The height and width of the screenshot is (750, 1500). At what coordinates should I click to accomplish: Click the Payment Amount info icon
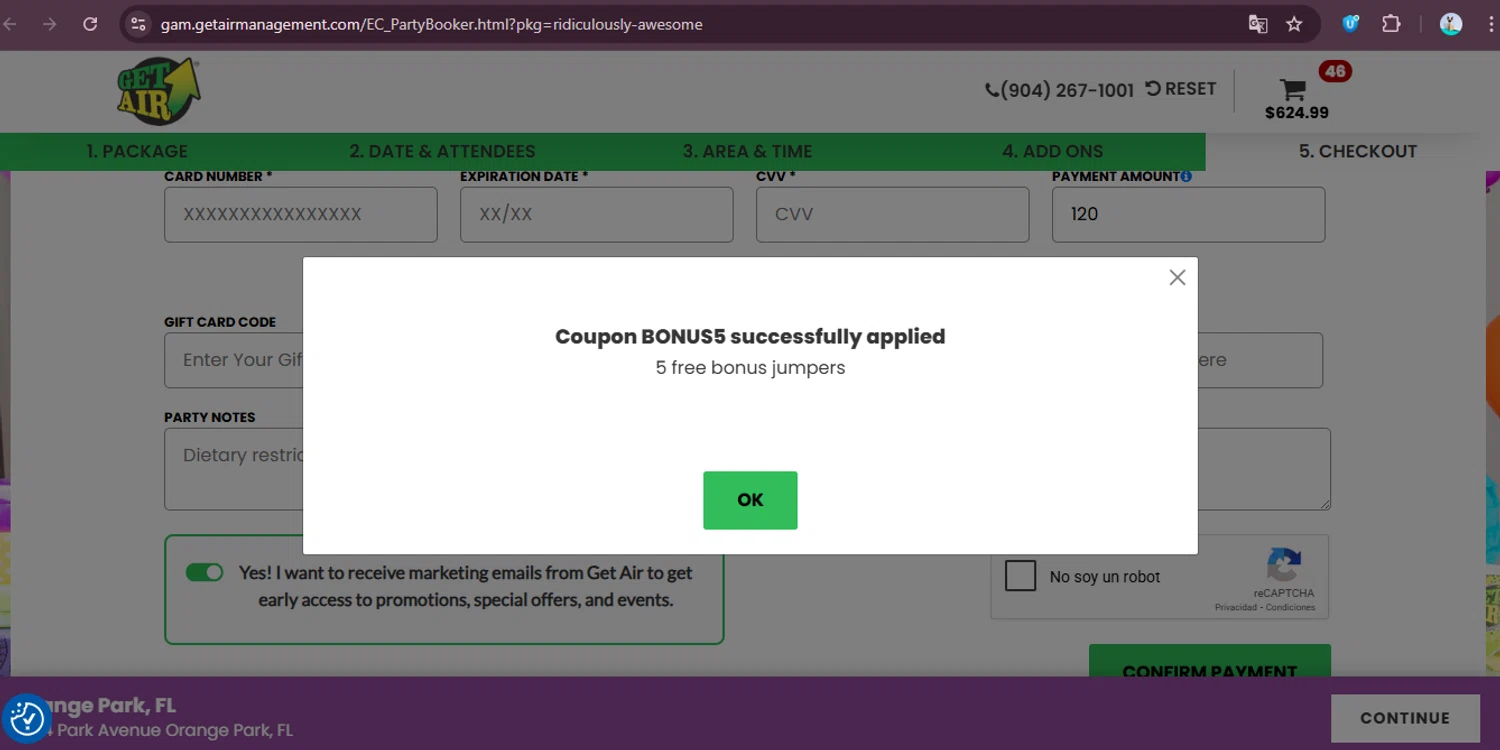pyautogui.click(x=1186, y=177)
